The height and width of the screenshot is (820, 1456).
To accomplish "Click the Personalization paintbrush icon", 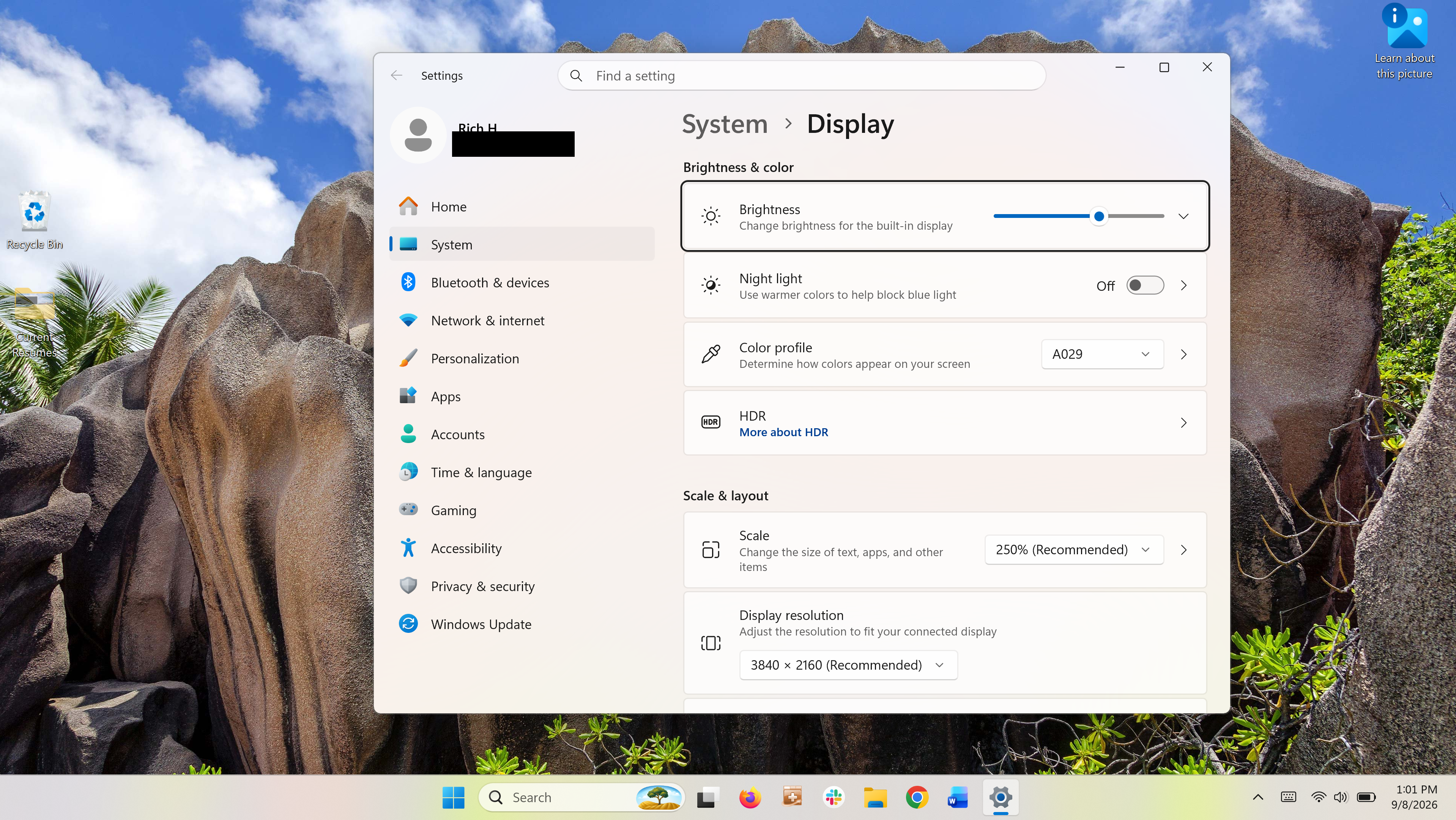I will (x=408, y=358).
